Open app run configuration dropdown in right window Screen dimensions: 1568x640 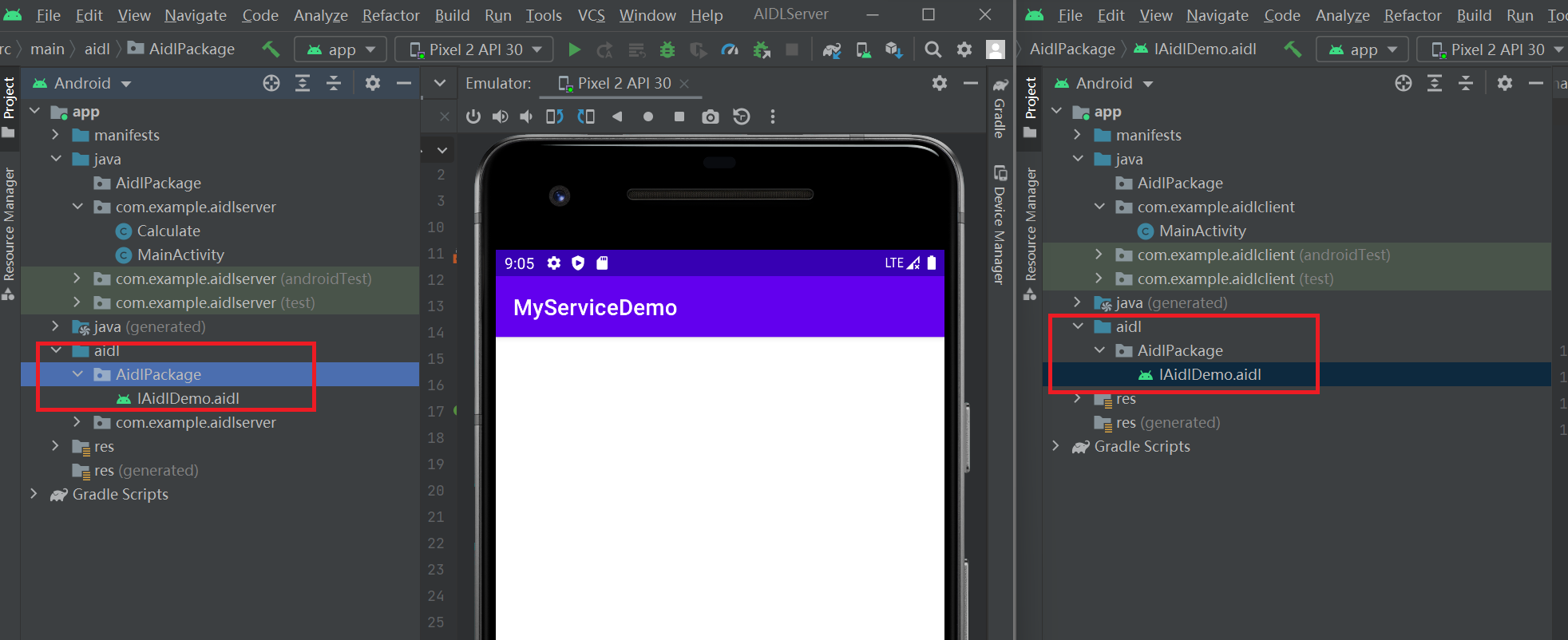pos(1362,49)
